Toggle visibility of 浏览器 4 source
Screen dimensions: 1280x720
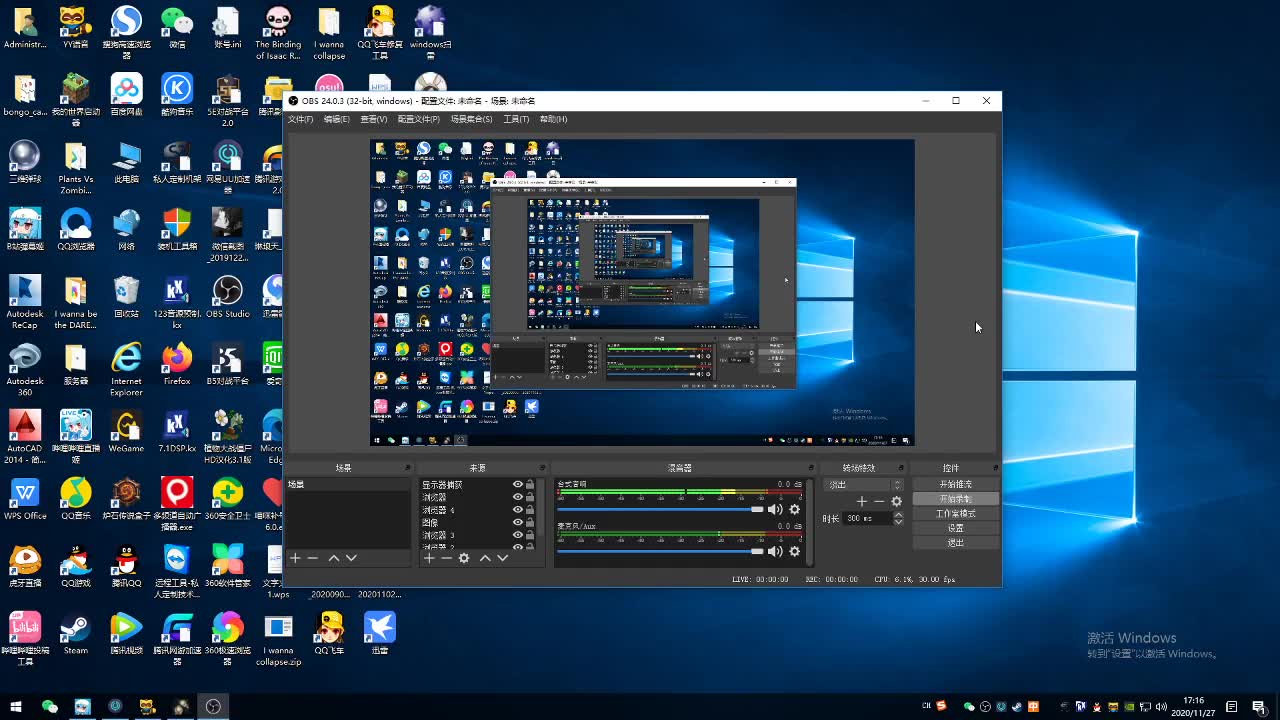click(518, 510)
